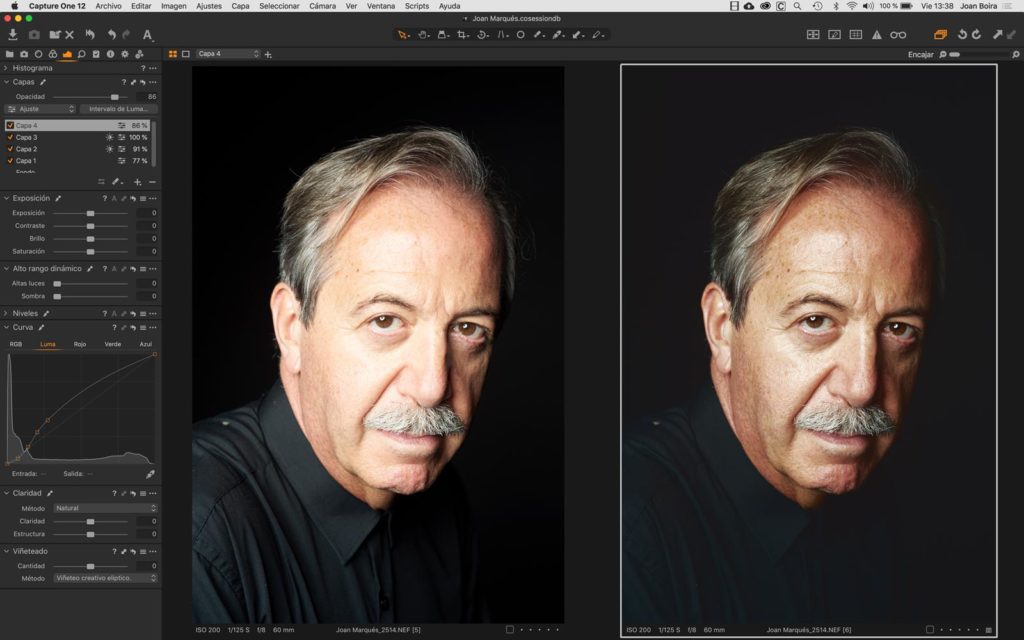This screenshot has height=640, width=1024.
Task: Click the Encajar zoom fit label
Action: 921,55
